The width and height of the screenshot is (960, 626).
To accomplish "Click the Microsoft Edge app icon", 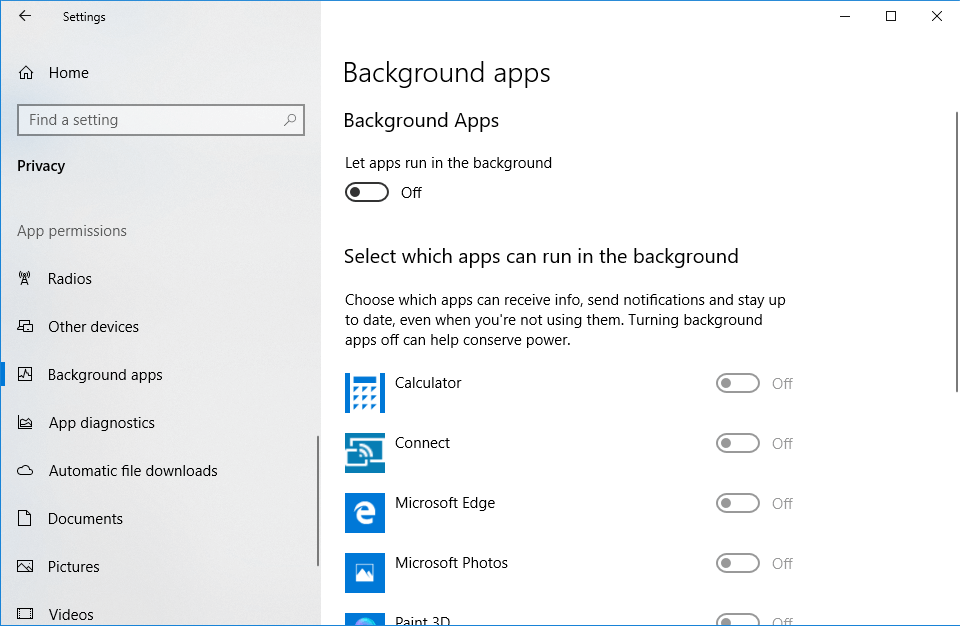I will (x=365, y=513).
